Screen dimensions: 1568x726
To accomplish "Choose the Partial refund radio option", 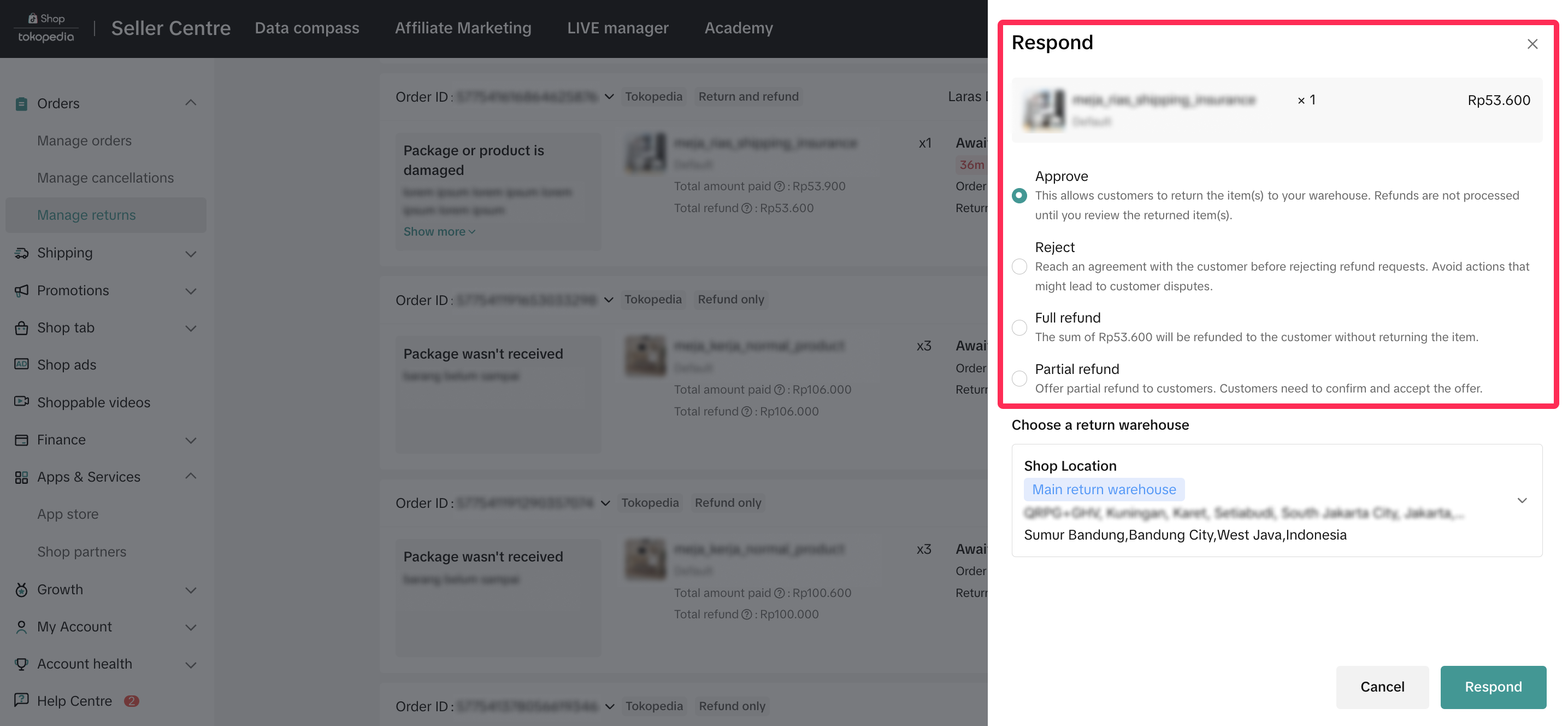I will [x=1019, y=378].
